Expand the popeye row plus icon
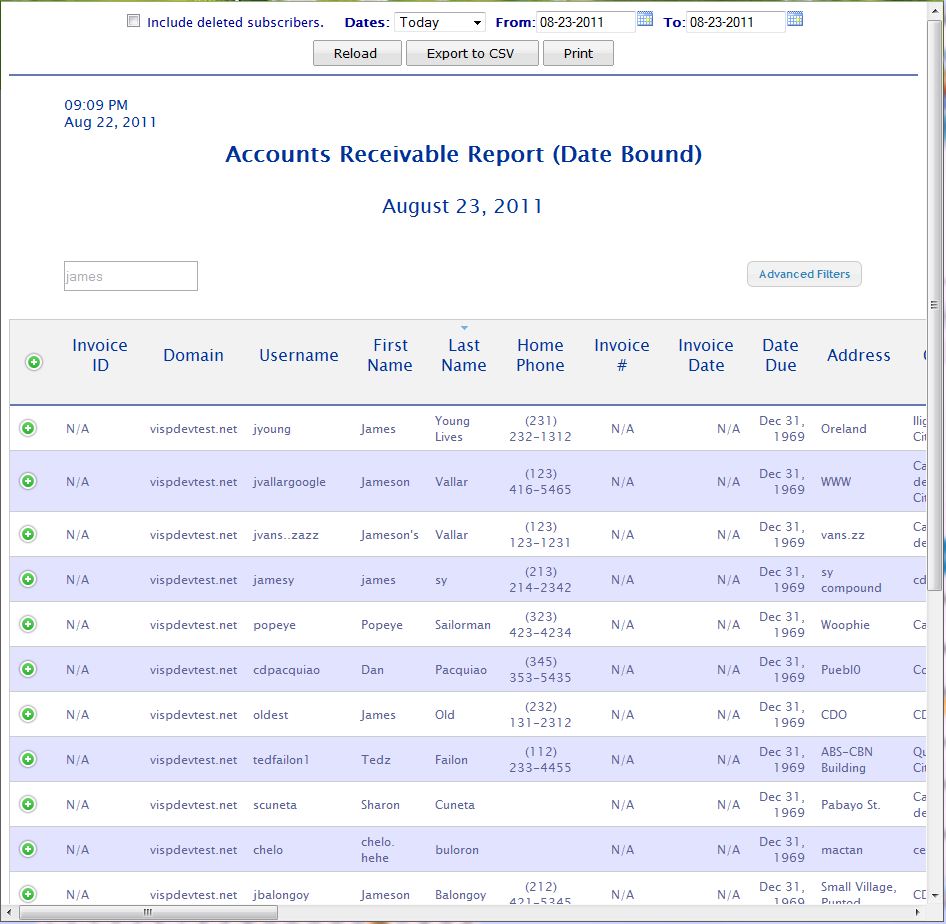946x924 pixels. tap(28, 624)
